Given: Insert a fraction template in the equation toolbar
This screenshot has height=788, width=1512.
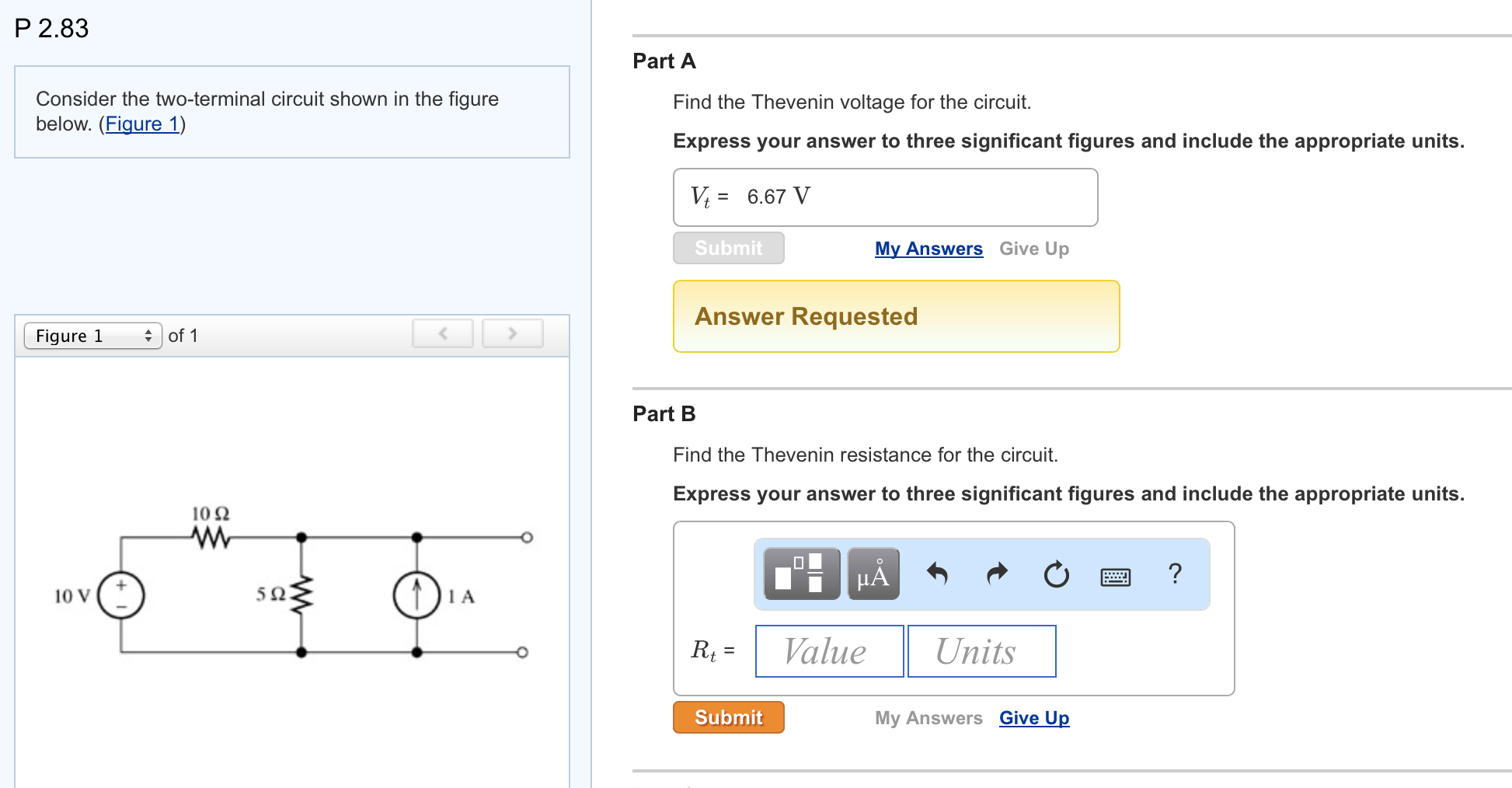Looking at the screenshot, I should coord(800,575).
